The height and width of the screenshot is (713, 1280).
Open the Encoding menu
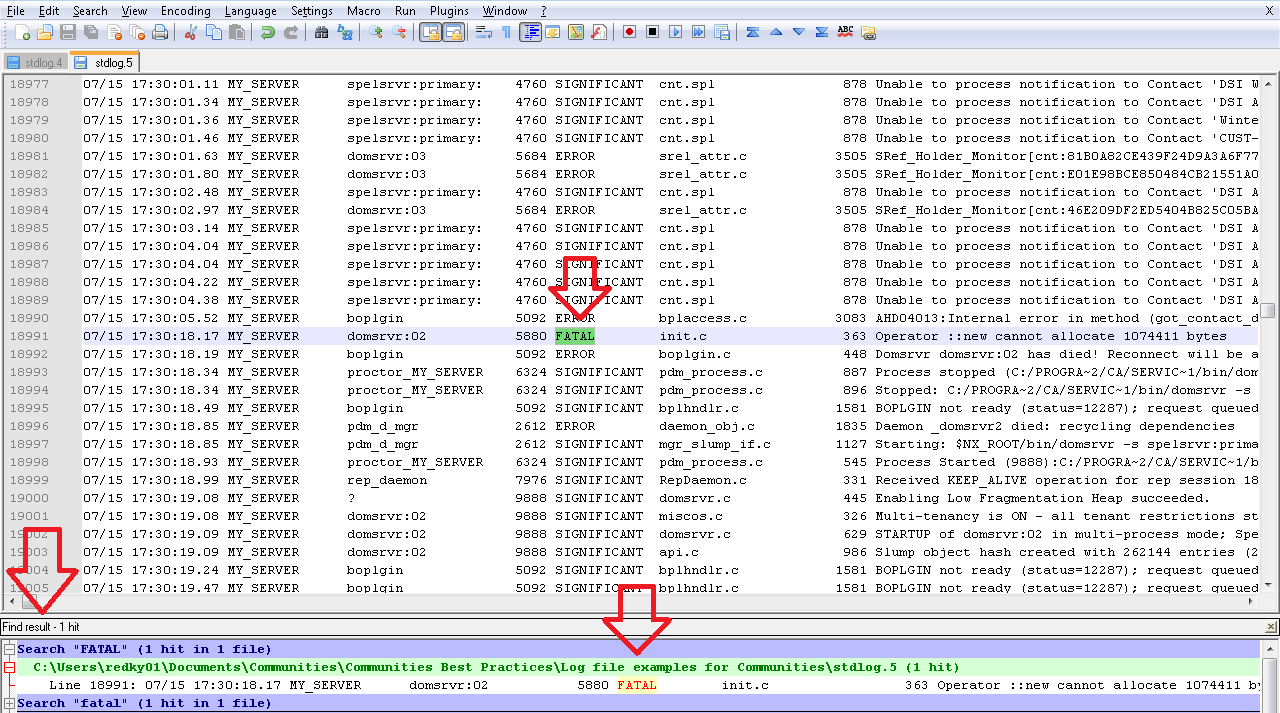coord(185,10)
